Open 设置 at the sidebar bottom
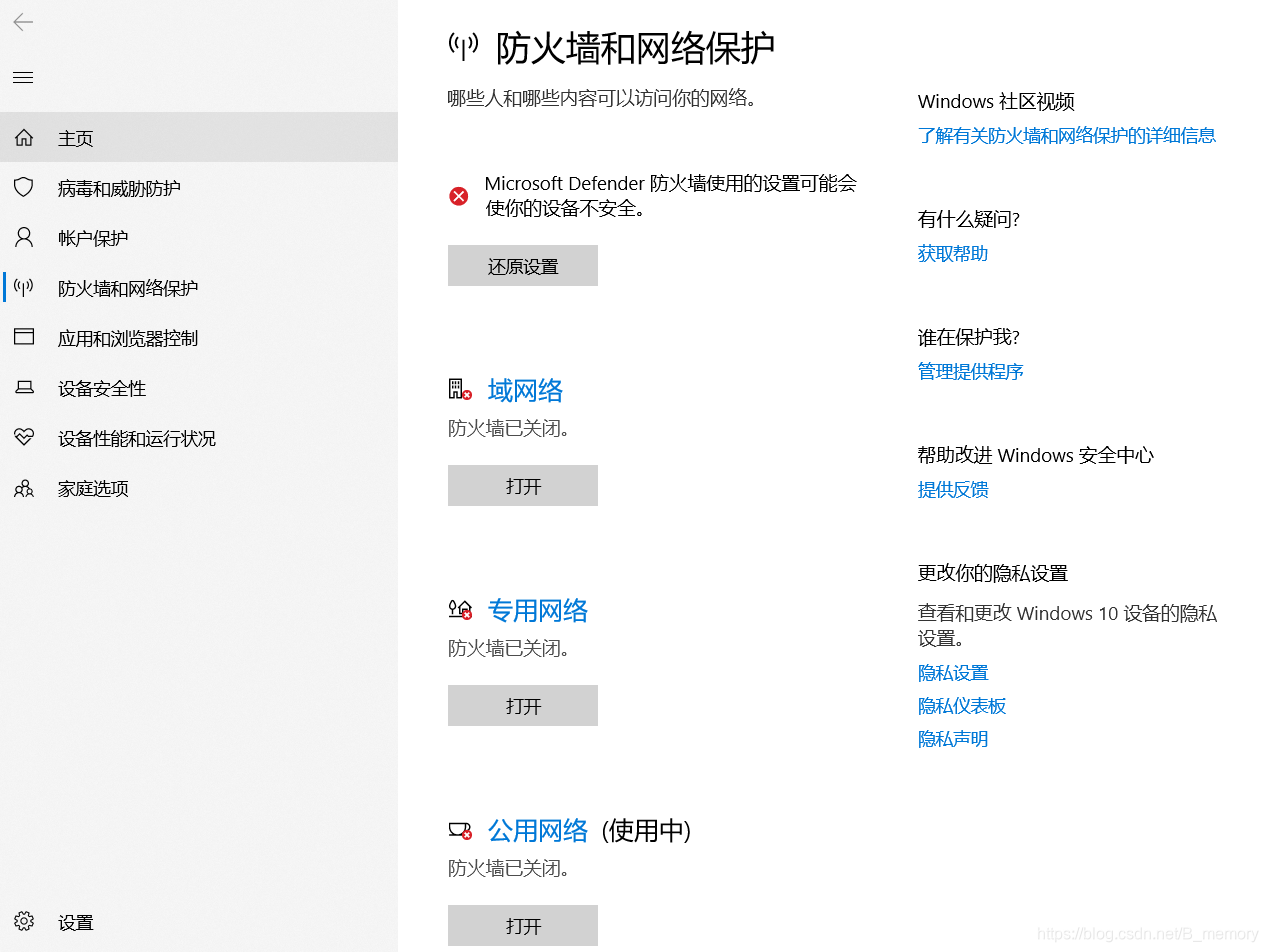The image size is (1268, 952). click(x=199, y=922)
